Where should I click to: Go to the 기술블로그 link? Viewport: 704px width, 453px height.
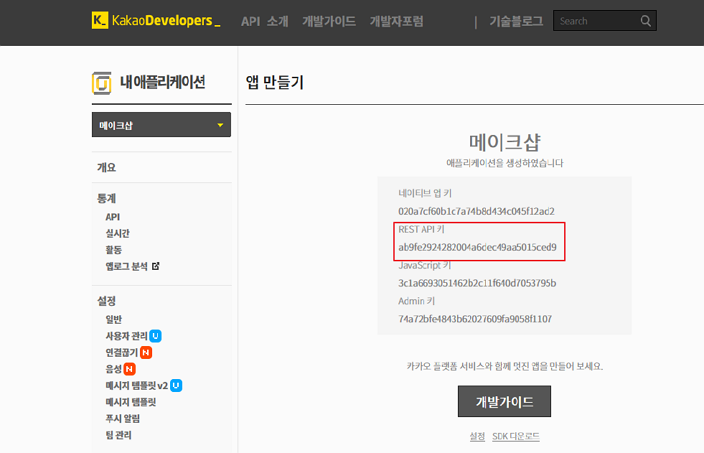(x=516, y=21)
